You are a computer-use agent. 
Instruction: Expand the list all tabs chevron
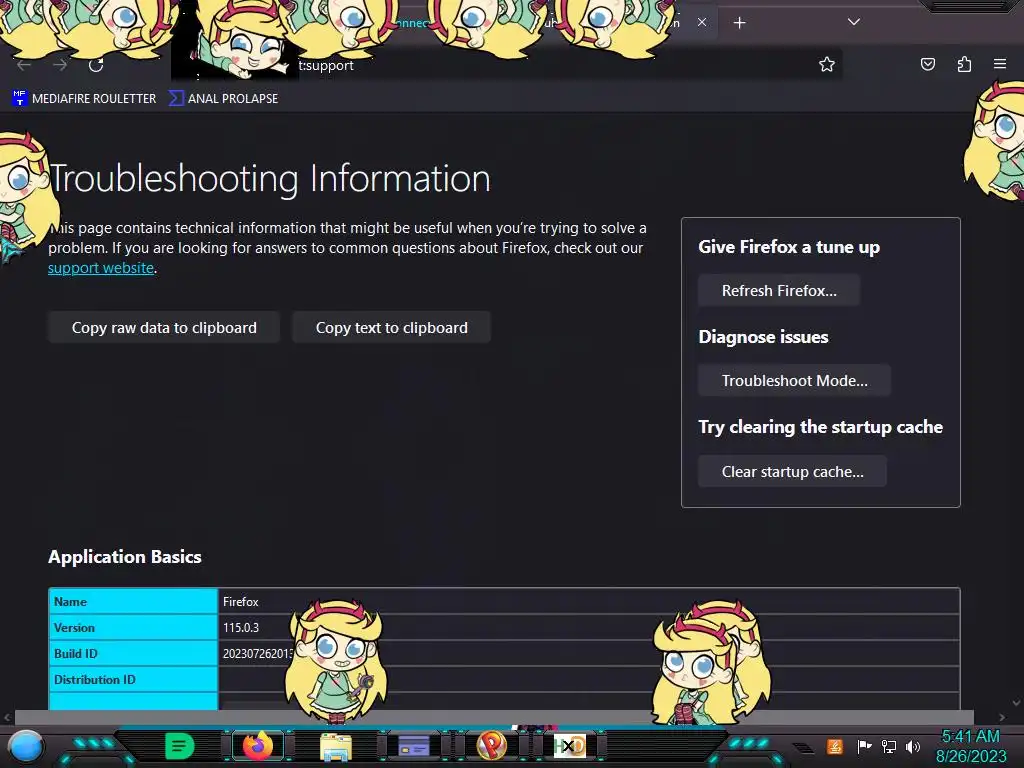tap(854, 22)
